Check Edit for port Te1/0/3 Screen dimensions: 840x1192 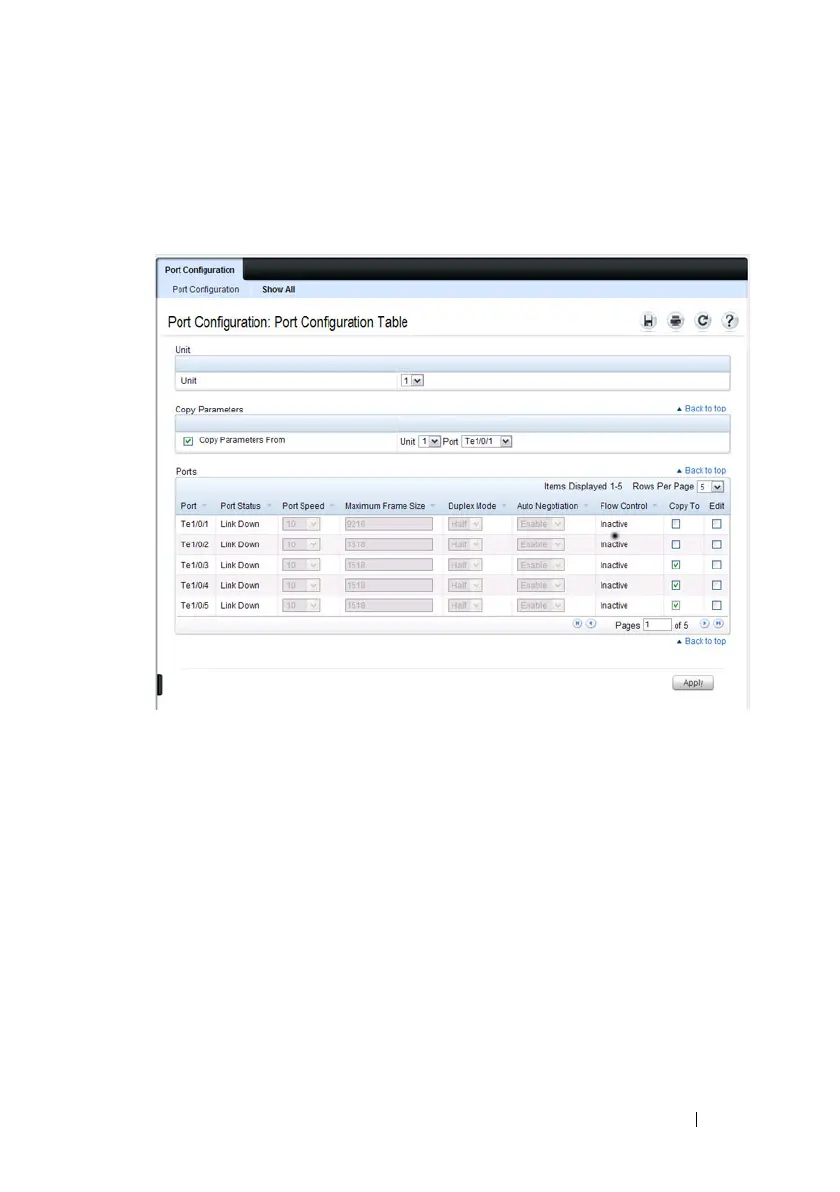point(716,565)
